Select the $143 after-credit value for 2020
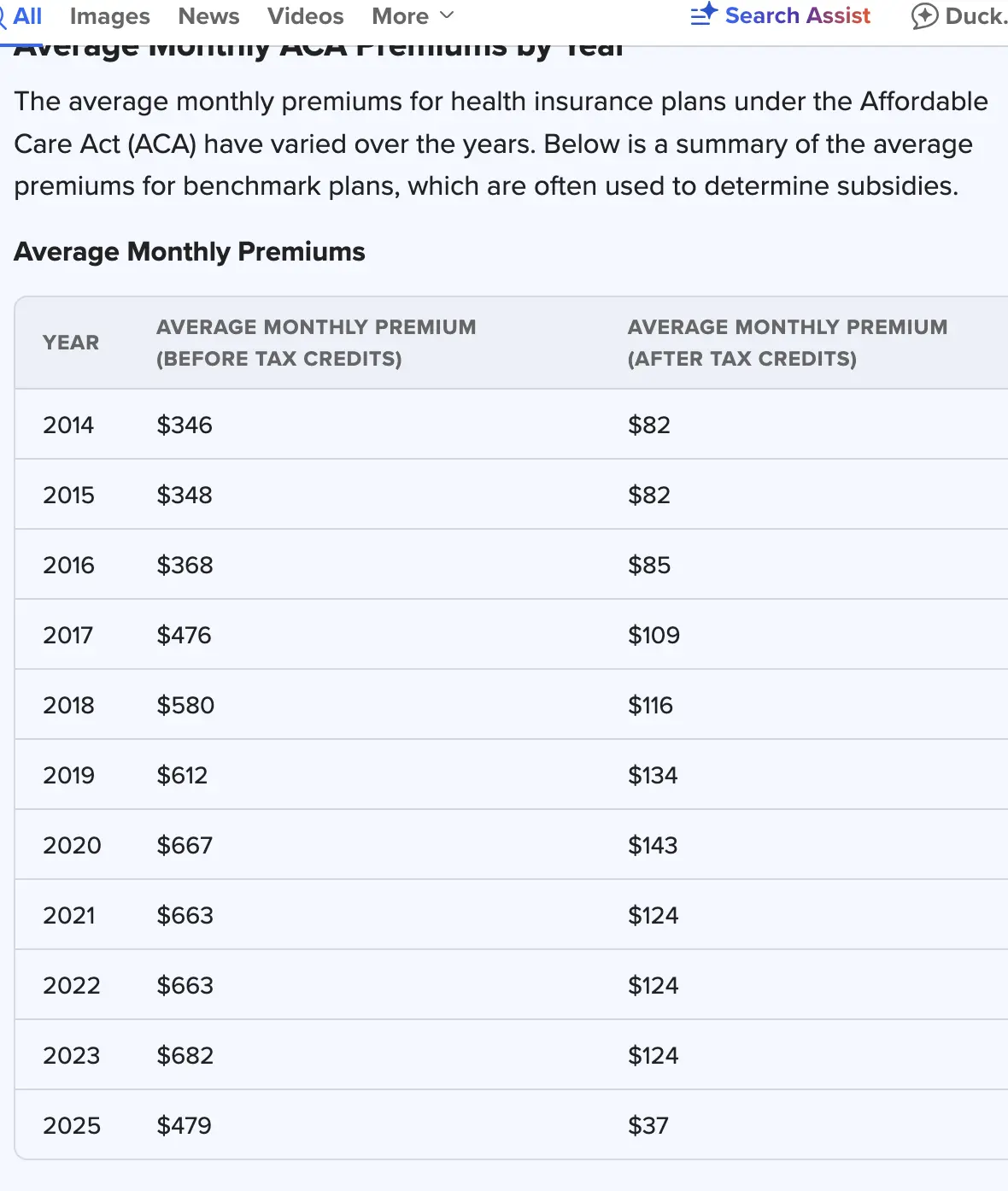This screenshot has width=1008, height=1191. [x=653, y=845]
